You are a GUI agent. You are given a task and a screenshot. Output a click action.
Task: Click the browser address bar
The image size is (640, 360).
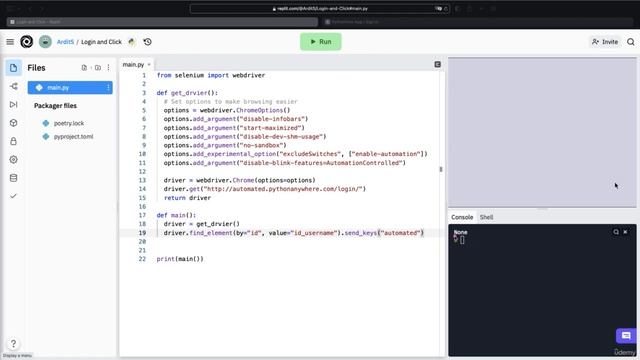tap(320, 9)
